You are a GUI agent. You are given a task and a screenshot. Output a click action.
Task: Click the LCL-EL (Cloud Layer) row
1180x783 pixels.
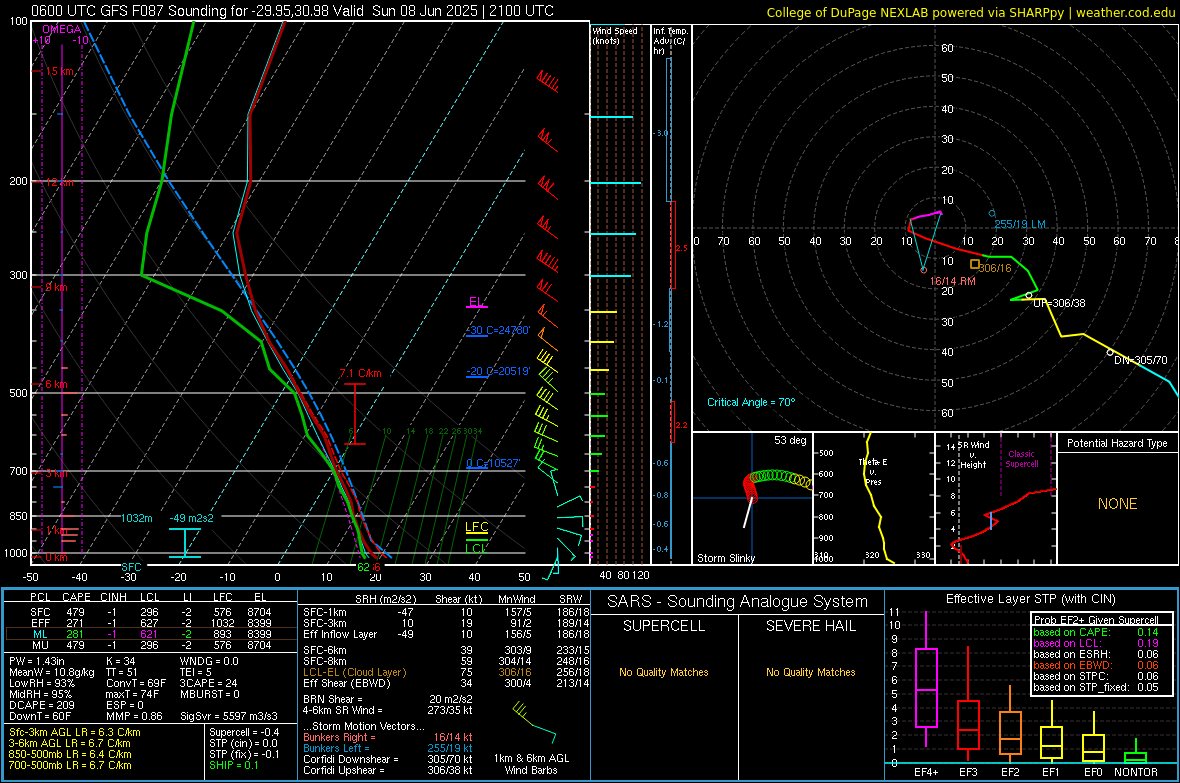pos(446,672)
